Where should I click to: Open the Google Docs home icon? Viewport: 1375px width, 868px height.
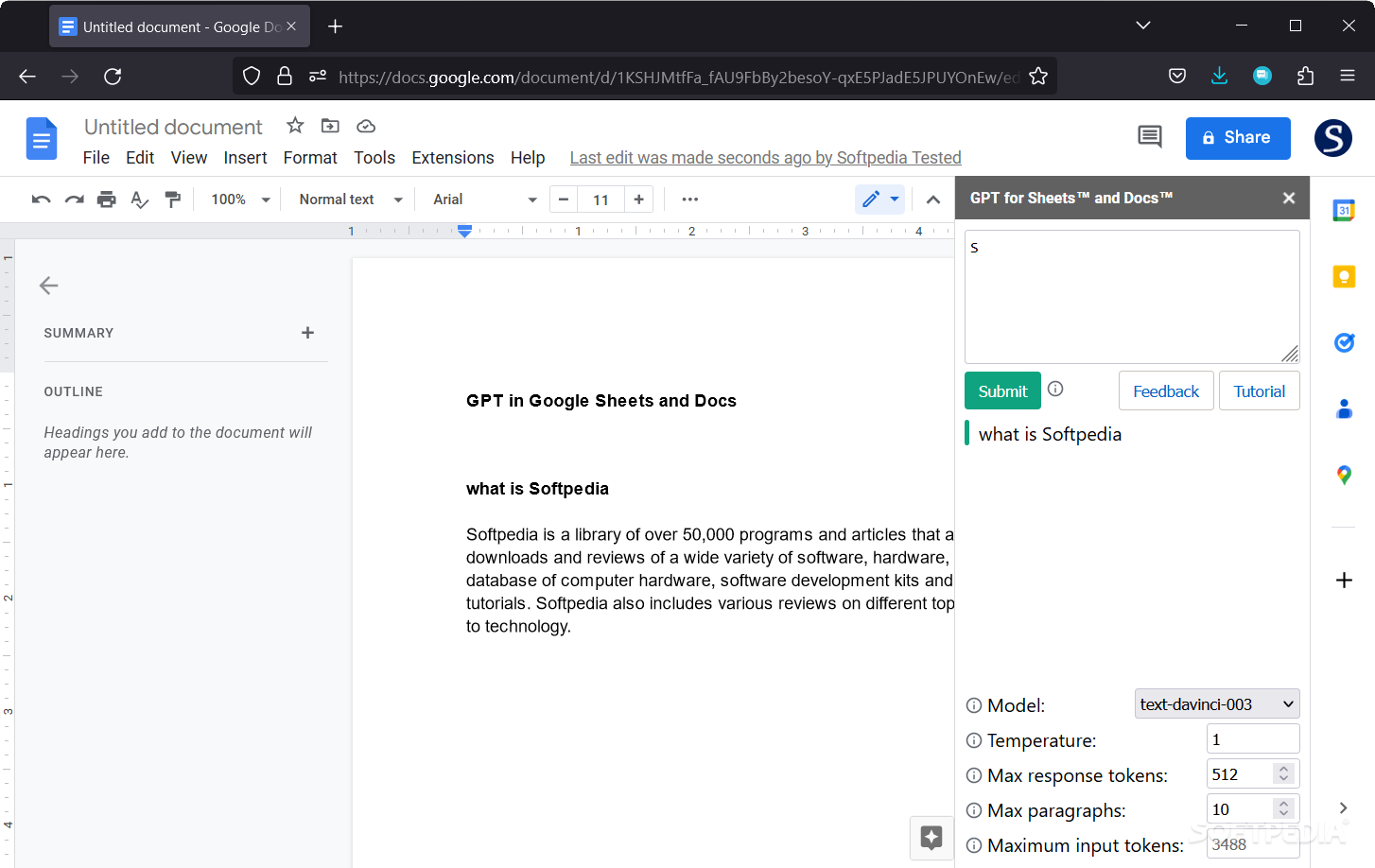point(42,139)
